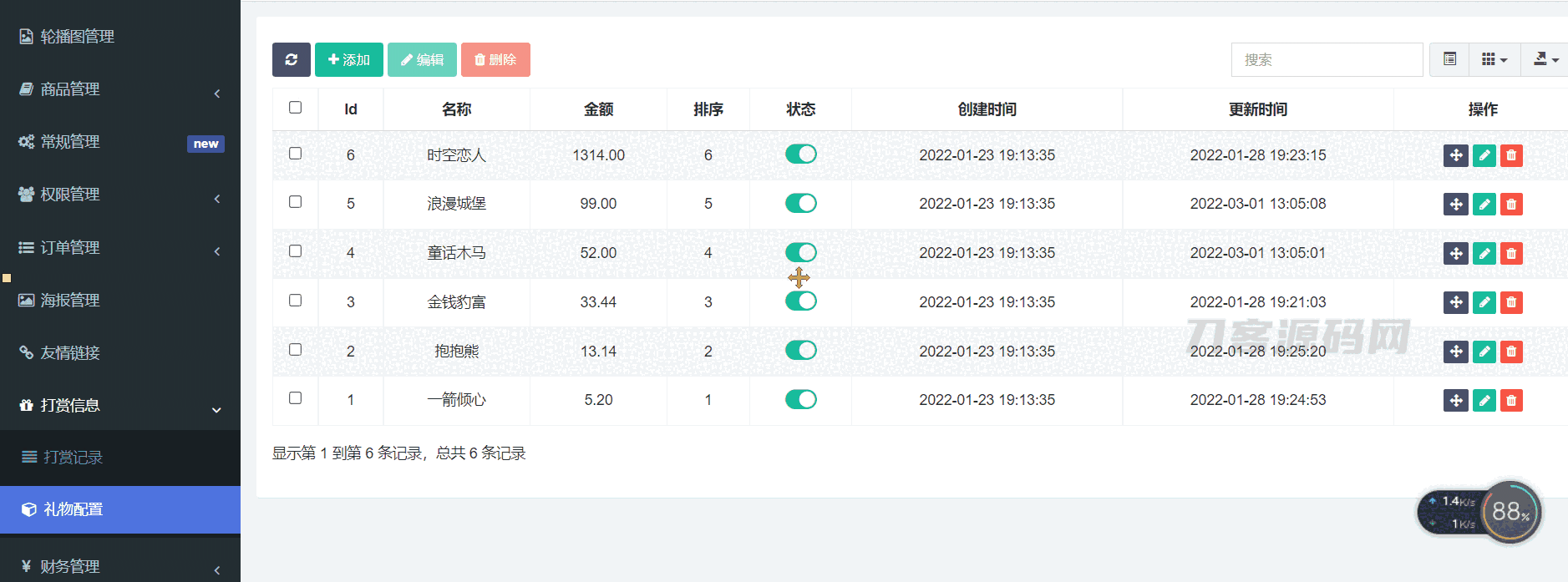Click red delete icon for 童话木马 row
The width and height of the screenshot is (1568, 582).
coord(1511,253)
